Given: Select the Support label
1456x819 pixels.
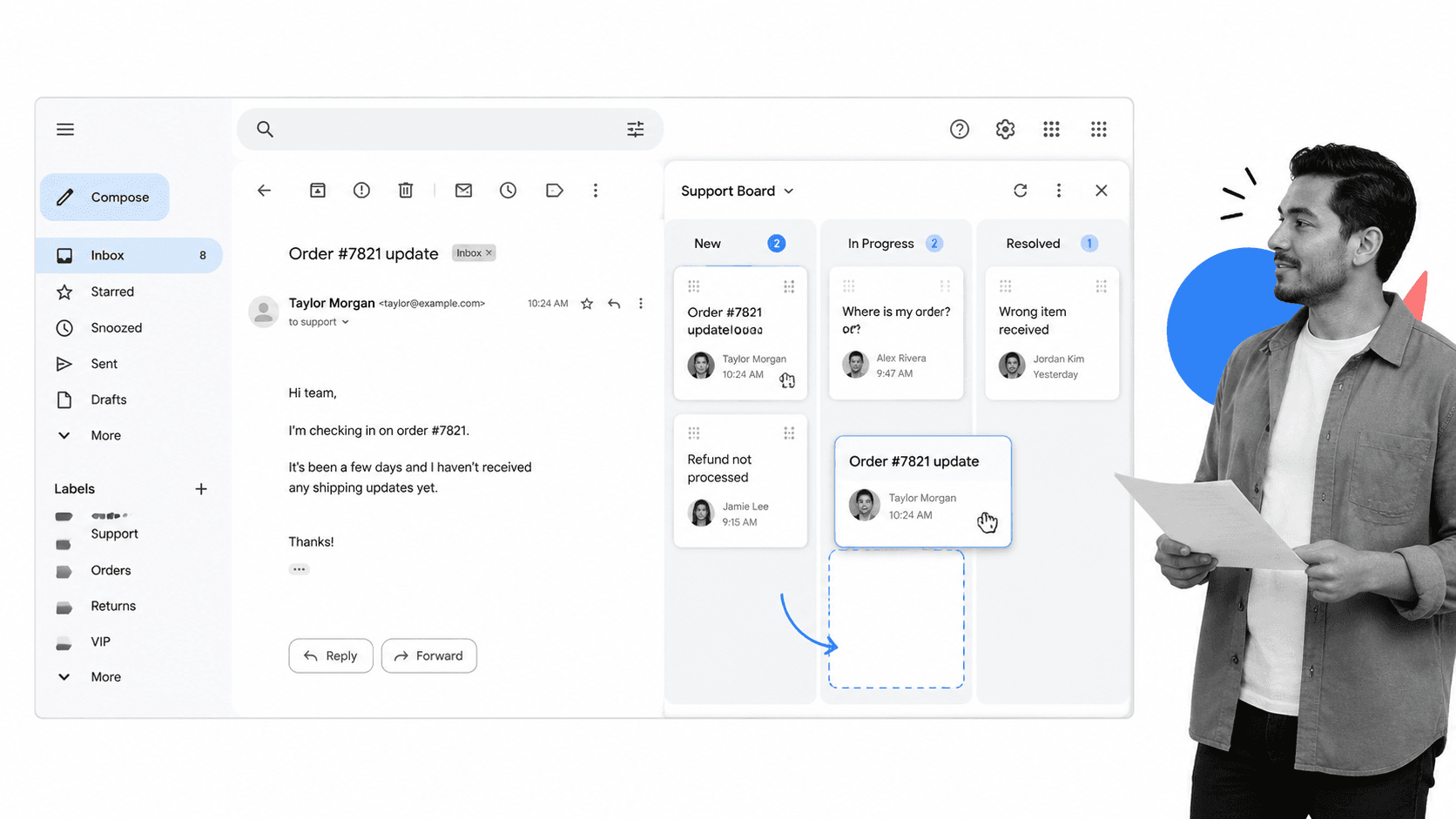Looking at the screenshot, I should pos(114,534).
